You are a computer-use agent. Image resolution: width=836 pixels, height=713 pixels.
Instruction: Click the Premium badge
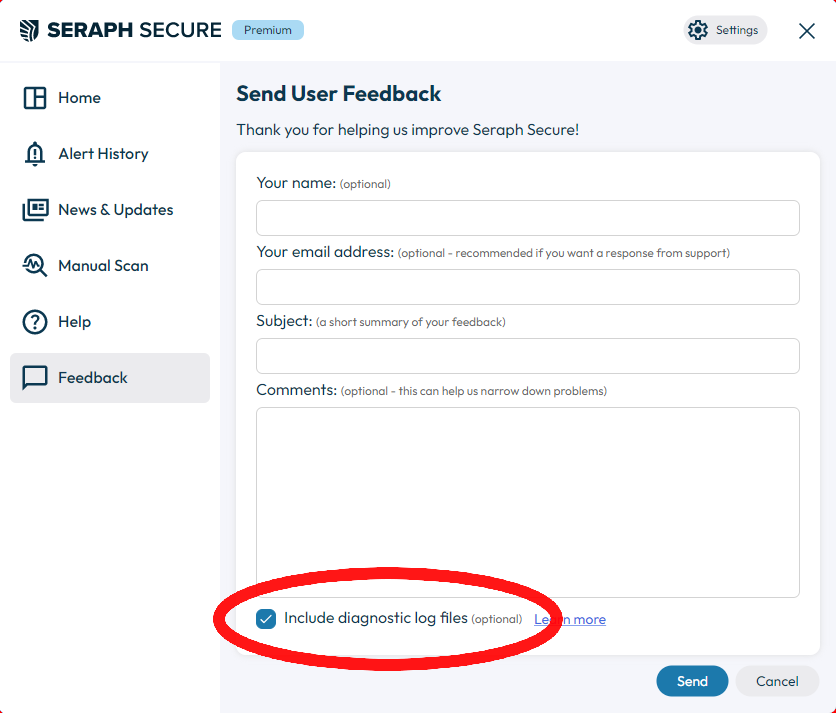267,30
